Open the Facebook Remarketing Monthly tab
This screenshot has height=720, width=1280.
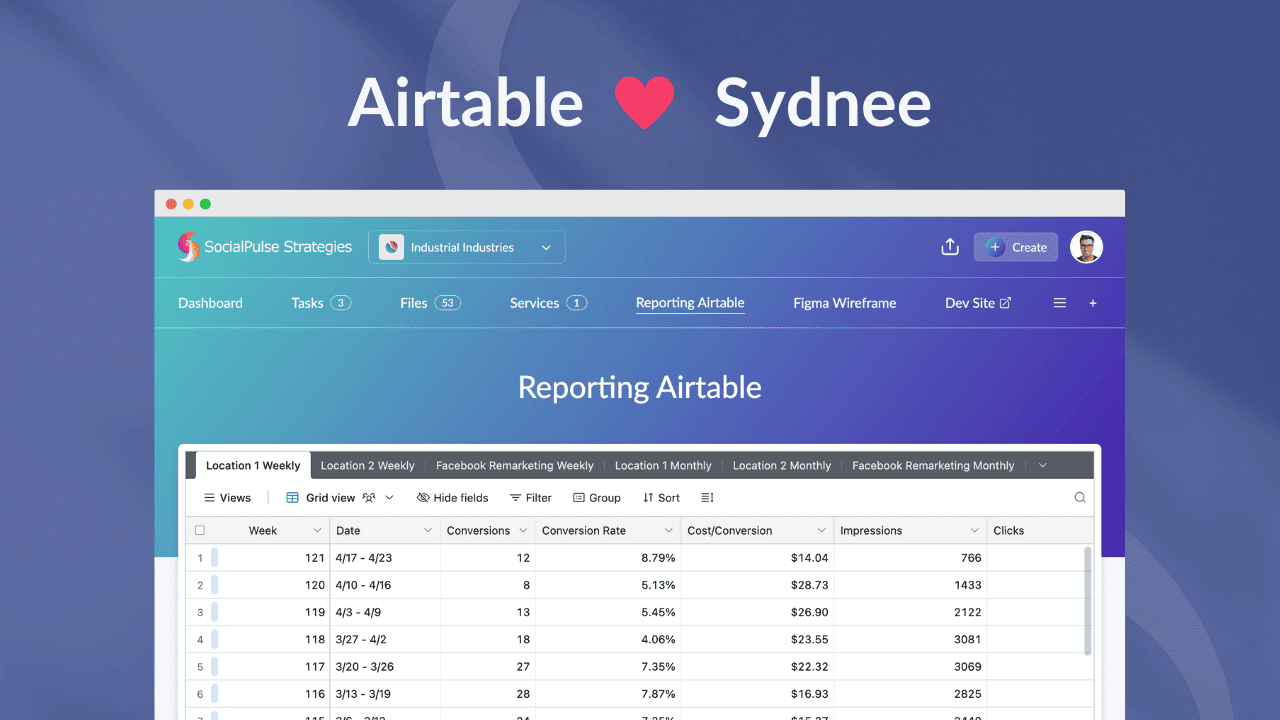click(932, 465)
